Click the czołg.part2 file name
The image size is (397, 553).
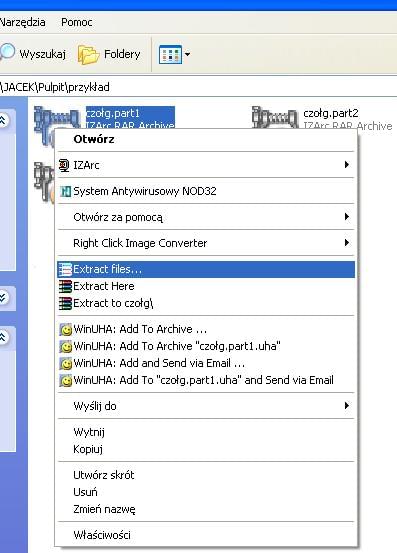click(331, 113)
